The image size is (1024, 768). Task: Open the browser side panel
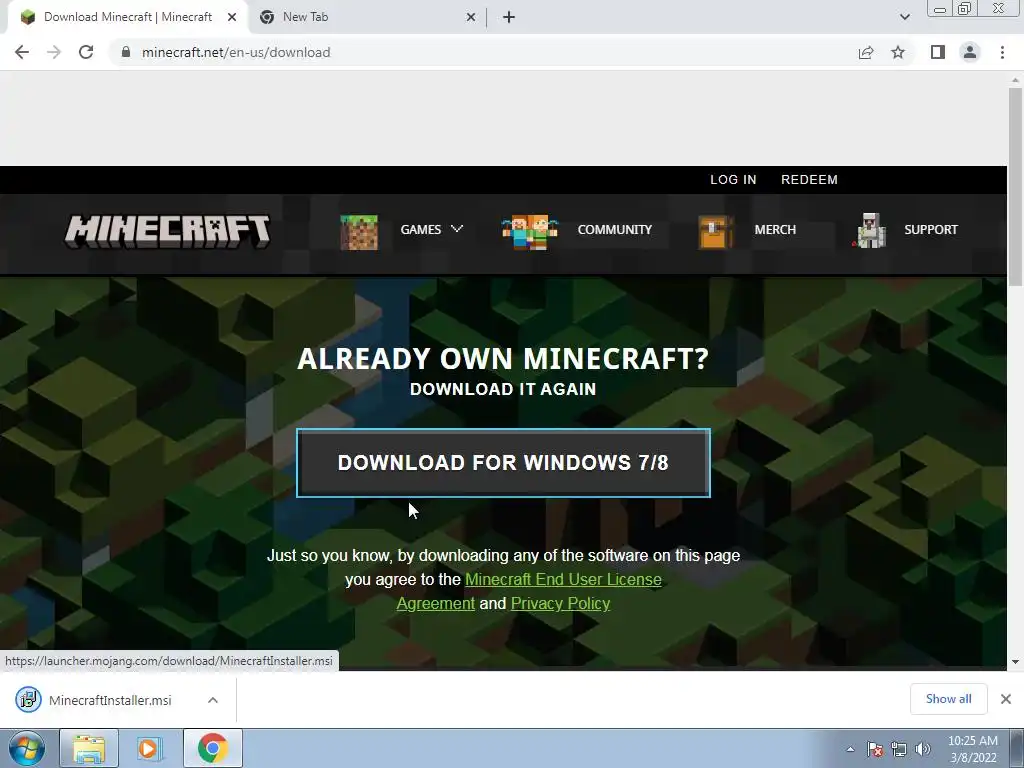[938, 52]
